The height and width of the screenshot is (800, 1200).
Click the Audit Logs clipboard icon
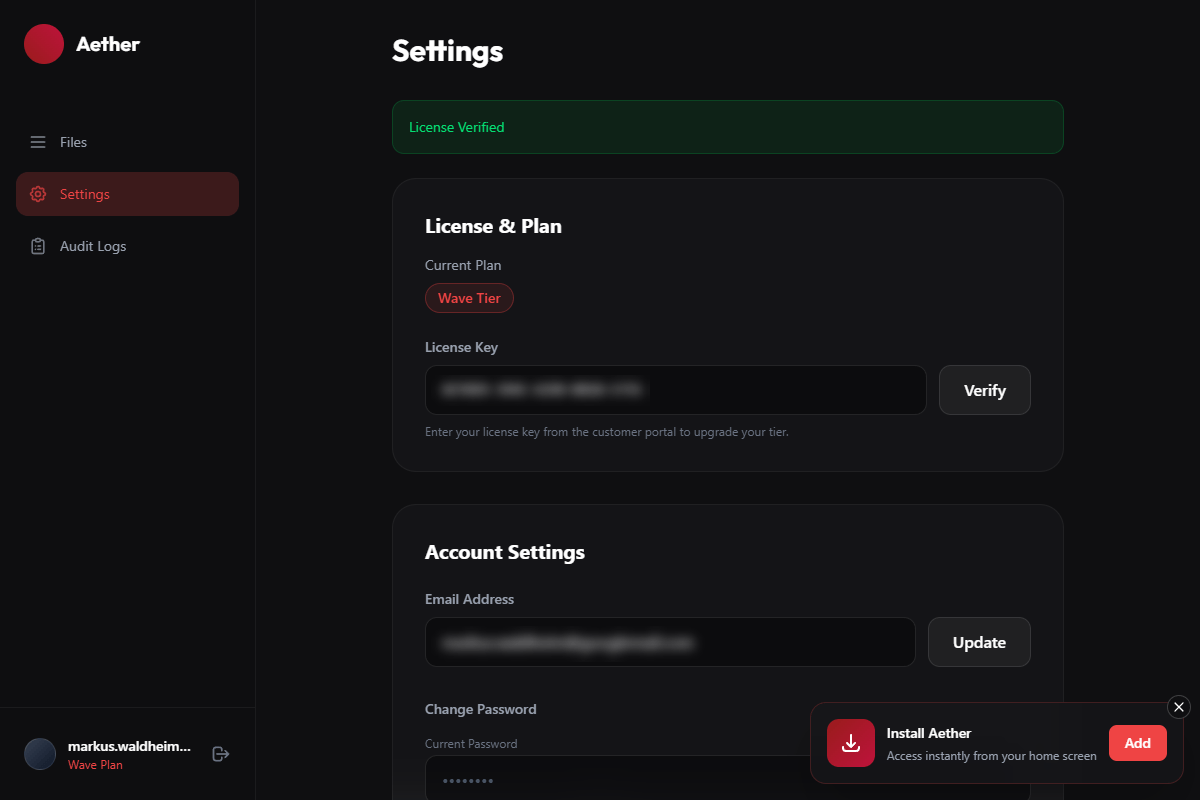point(38,246)
